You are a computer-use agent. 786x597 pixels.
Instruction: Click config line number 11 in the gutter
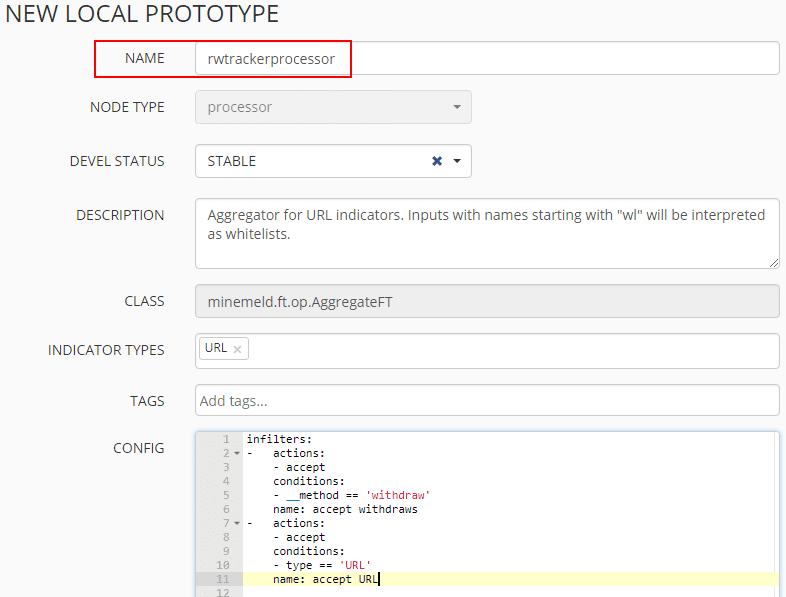coord(225,579)
